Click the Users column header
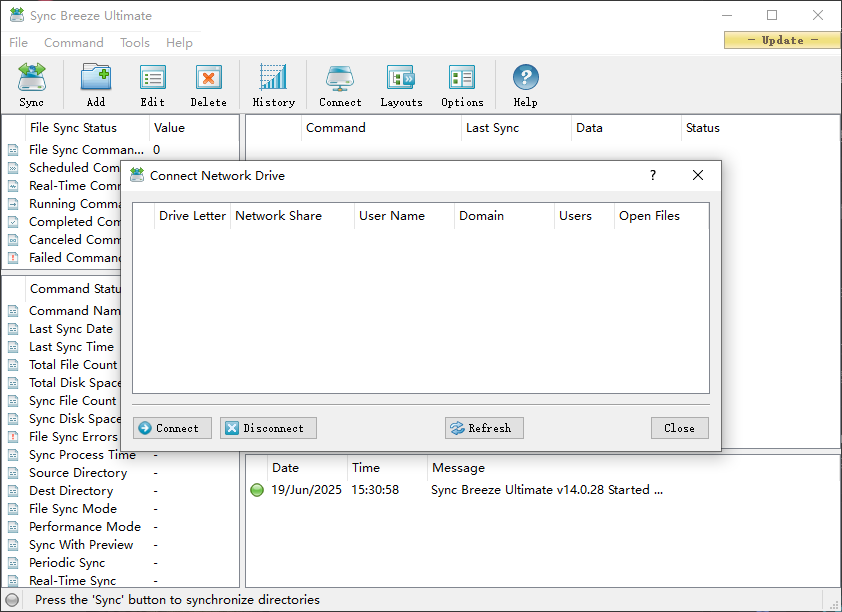The width and height of the screenshot is (842, 612). pyautogui.click(x=584, y=216)
